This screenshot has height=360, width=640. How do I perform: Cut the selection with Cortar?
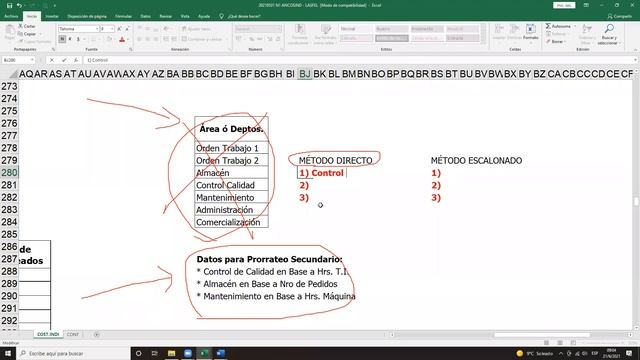coord(27,26)
